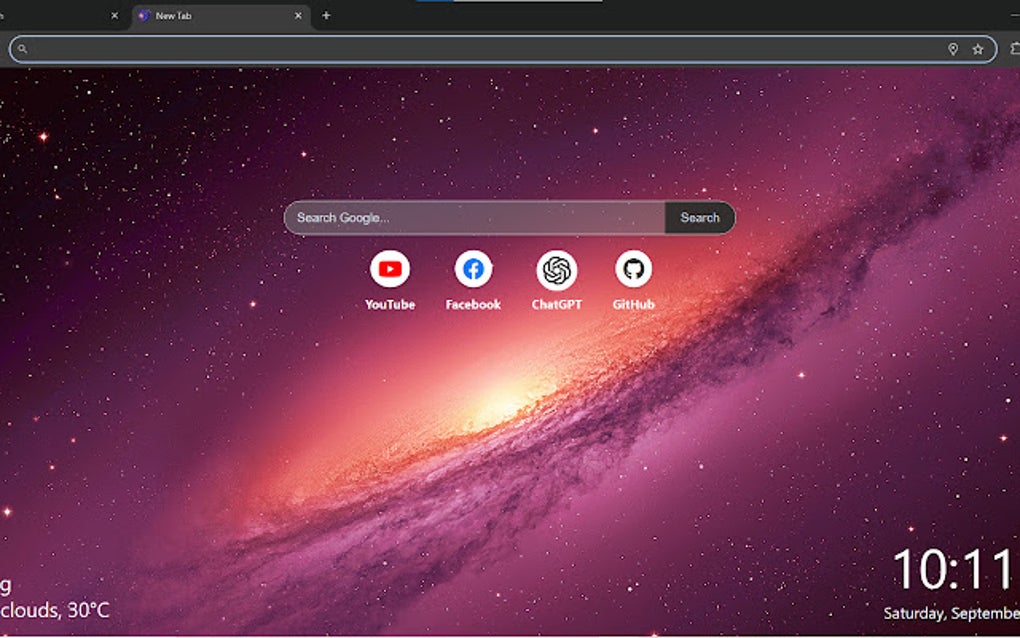
Task: Click the magnifier icon in the address bar
Action: (22, 48)
